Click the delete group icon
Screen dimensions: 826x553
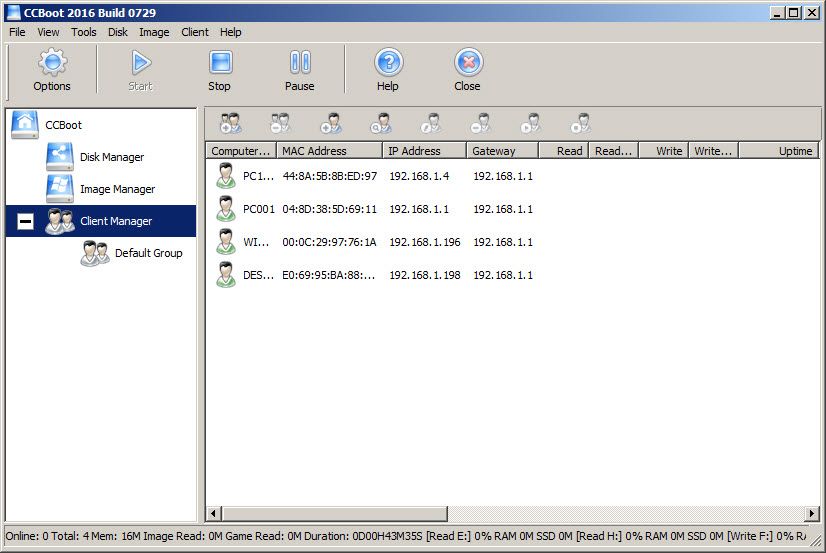pyautogui.click(x=280, y=123)
